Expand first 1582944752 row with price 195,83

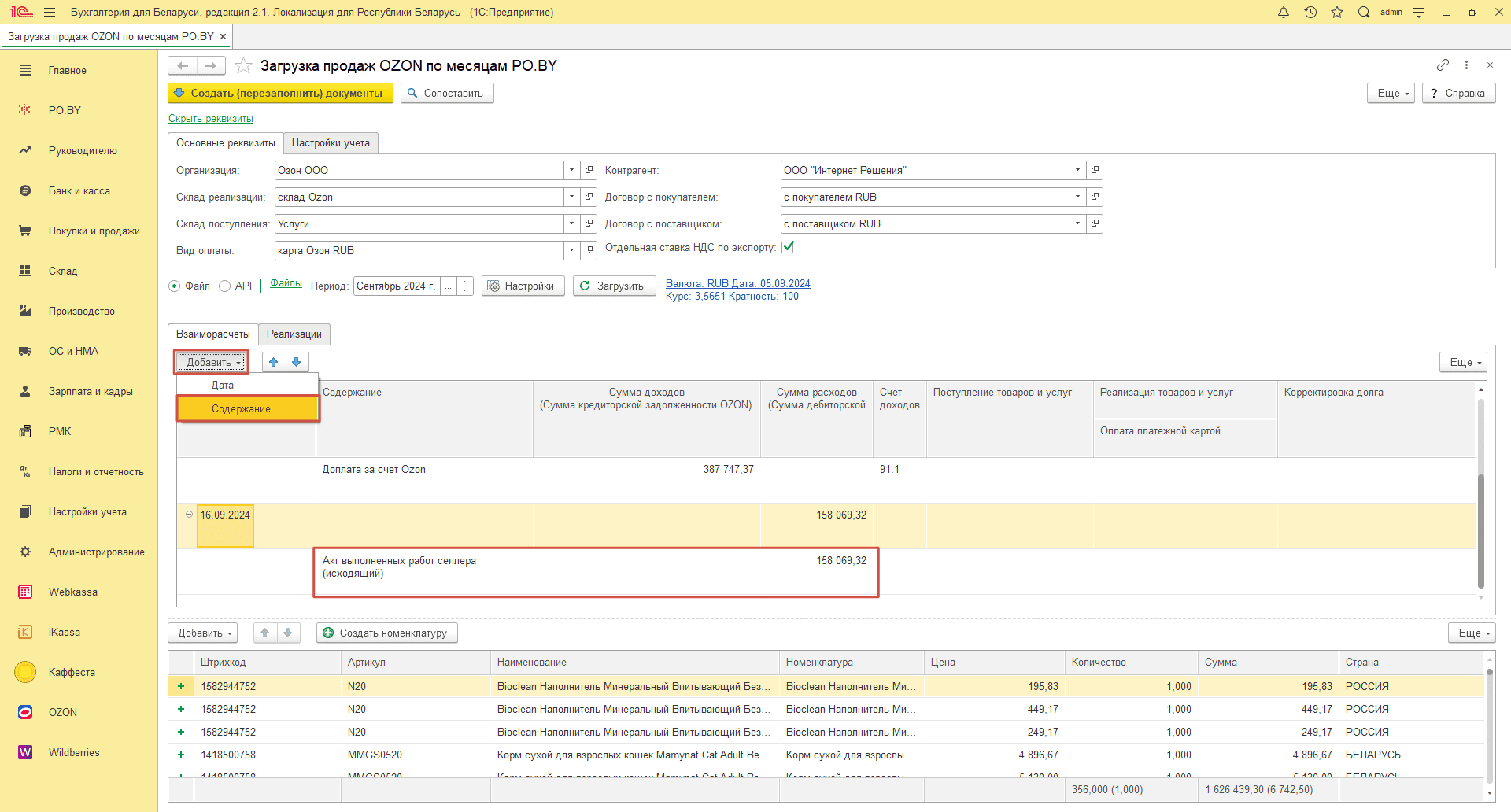181,686
